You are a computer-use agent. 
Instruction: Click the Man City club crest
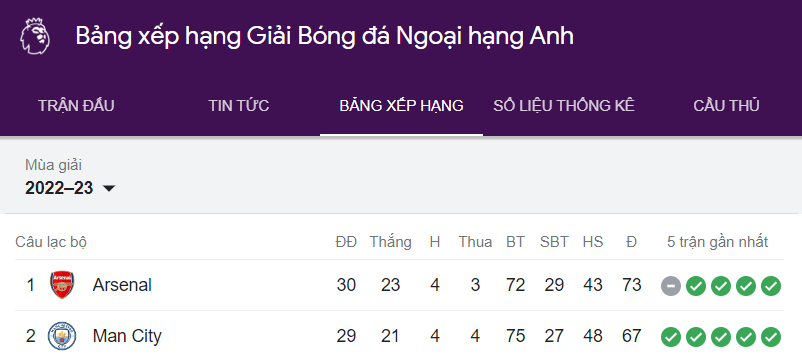(62, 336)
